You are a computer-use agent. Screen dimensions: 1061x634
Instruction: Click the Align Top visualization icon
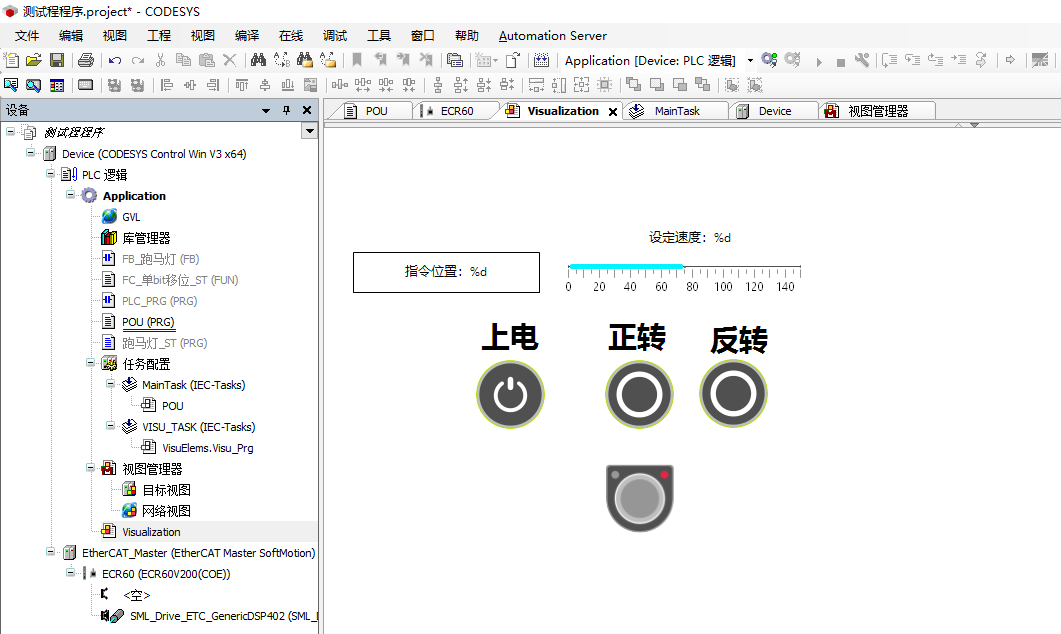(242, 85)
